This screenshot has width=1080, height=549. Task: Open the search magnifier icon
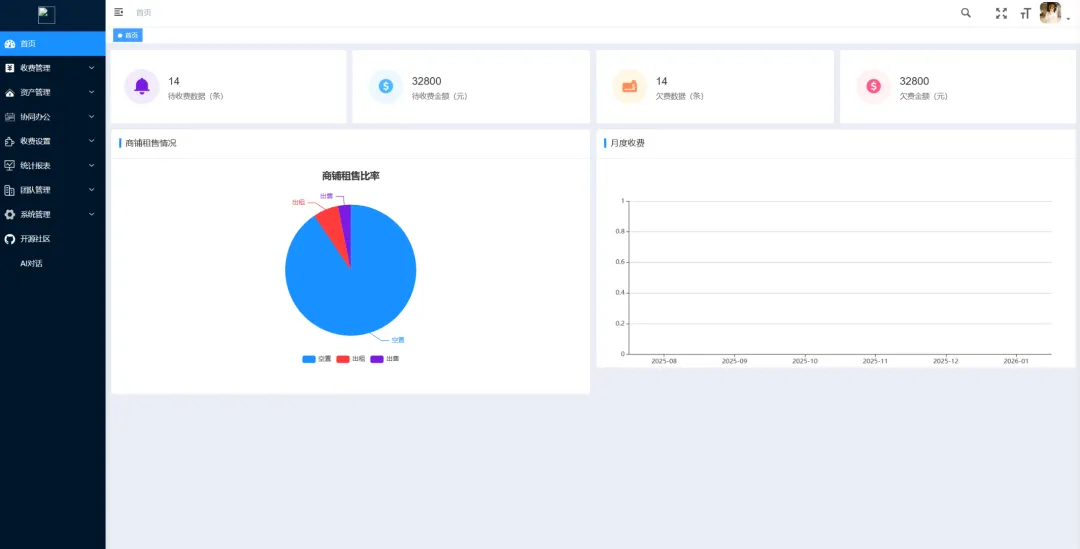966,12
